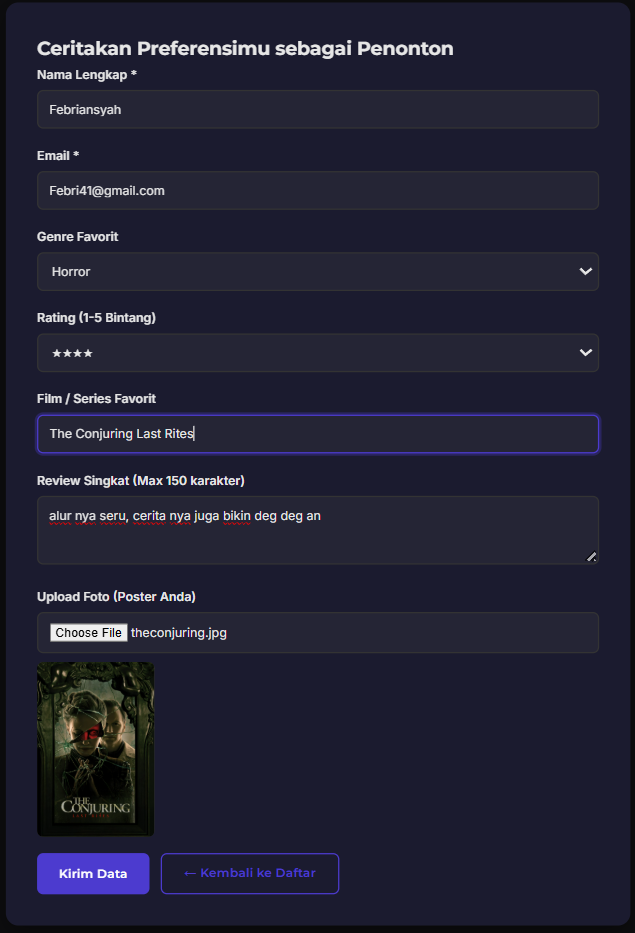Image resolution: width=635 pixels, height=933 pixels.
Task: Go back via Kembali ke Daftar
Action: click(x=250, y=873)
